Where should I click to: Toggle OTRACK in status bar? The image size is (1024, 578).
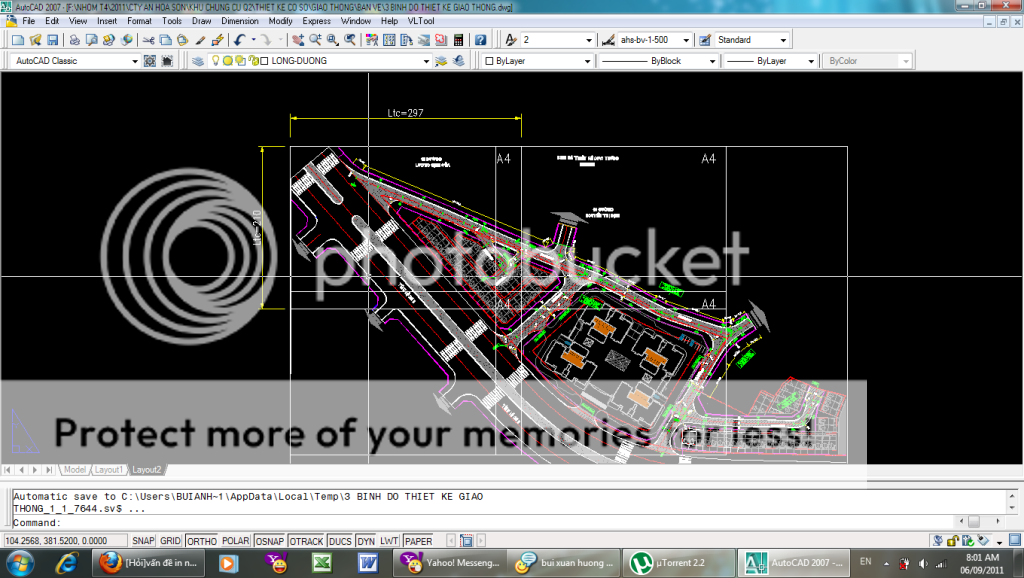(306, 541)
